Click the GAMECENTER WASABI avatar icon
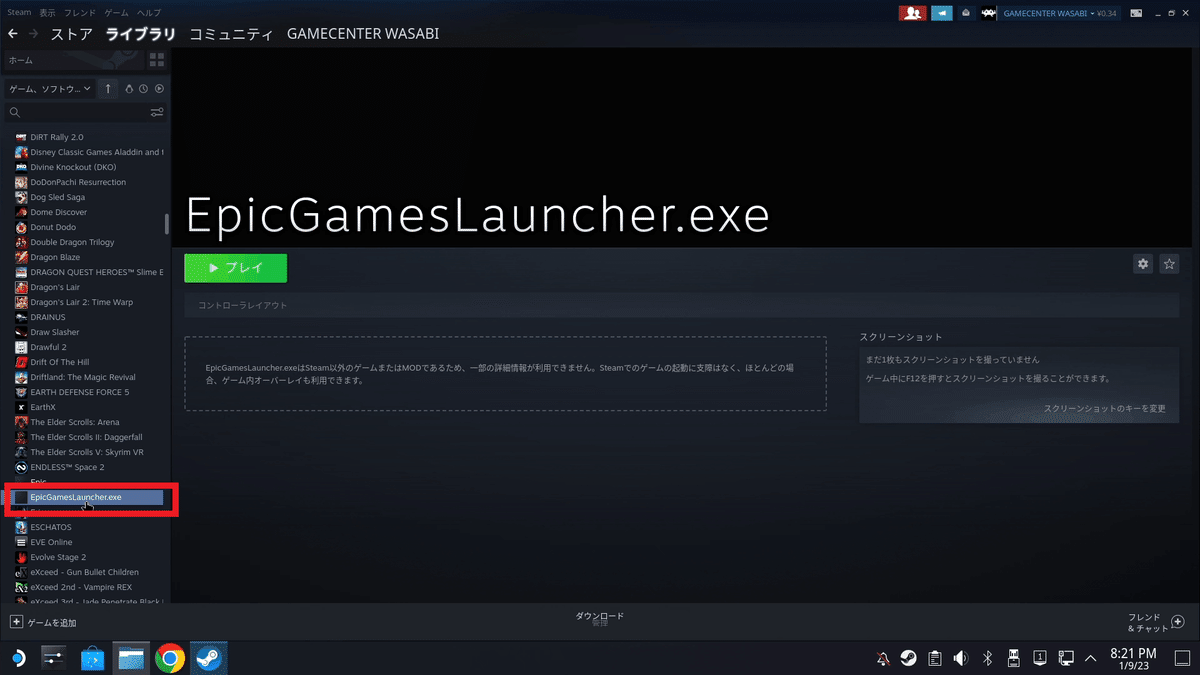Viewport: 1200px width, 675px height. point(989,13)
